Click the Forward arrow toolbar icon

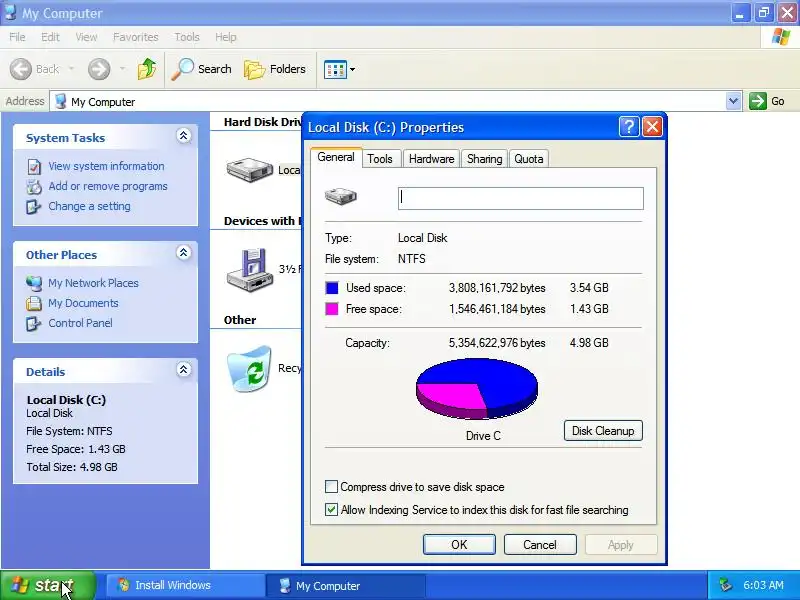click(x=99, y=69)
